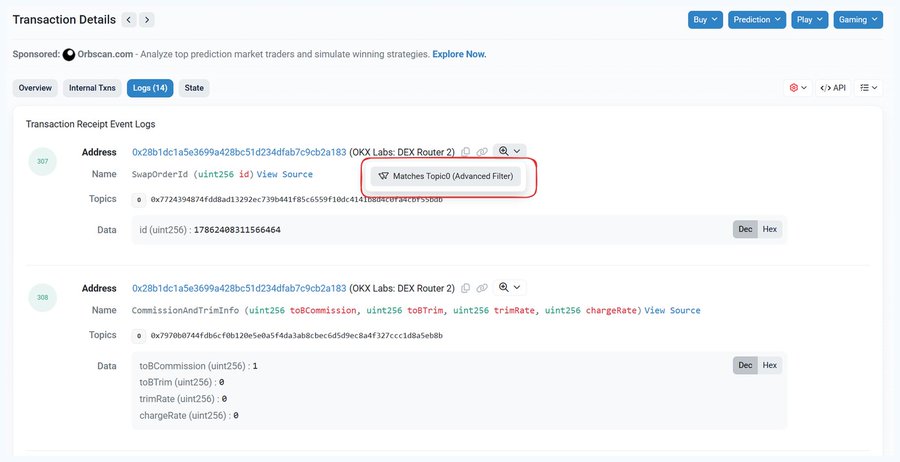Copy address icon in log 308
900x462 pixels.
pos(466,288)
